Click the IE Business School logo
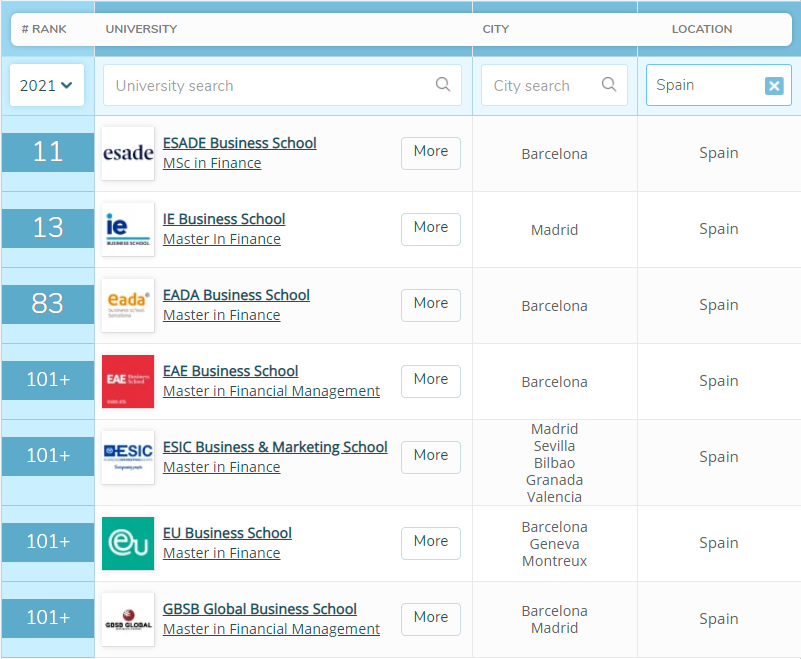801x659 pixels. click(x=128, y=229)
